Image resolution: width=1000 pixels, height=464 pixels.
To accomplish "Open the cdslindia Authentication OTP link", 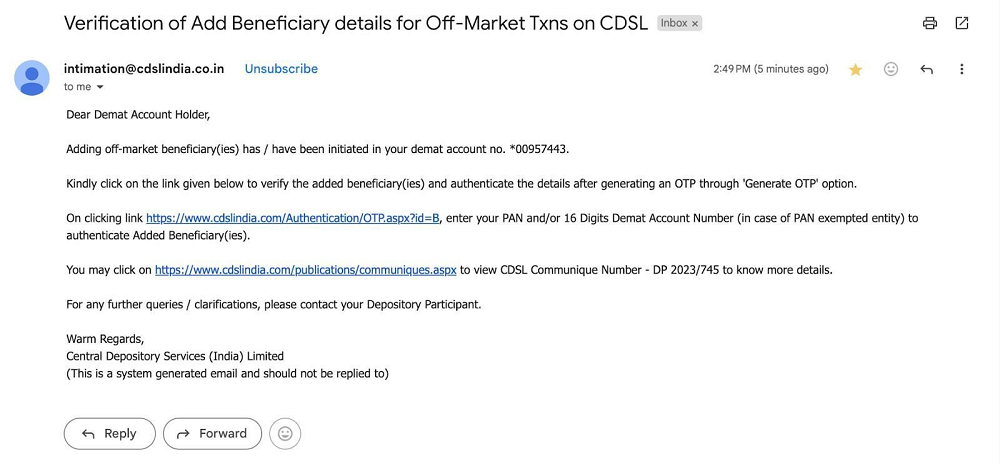I will [x=293, y=218].
